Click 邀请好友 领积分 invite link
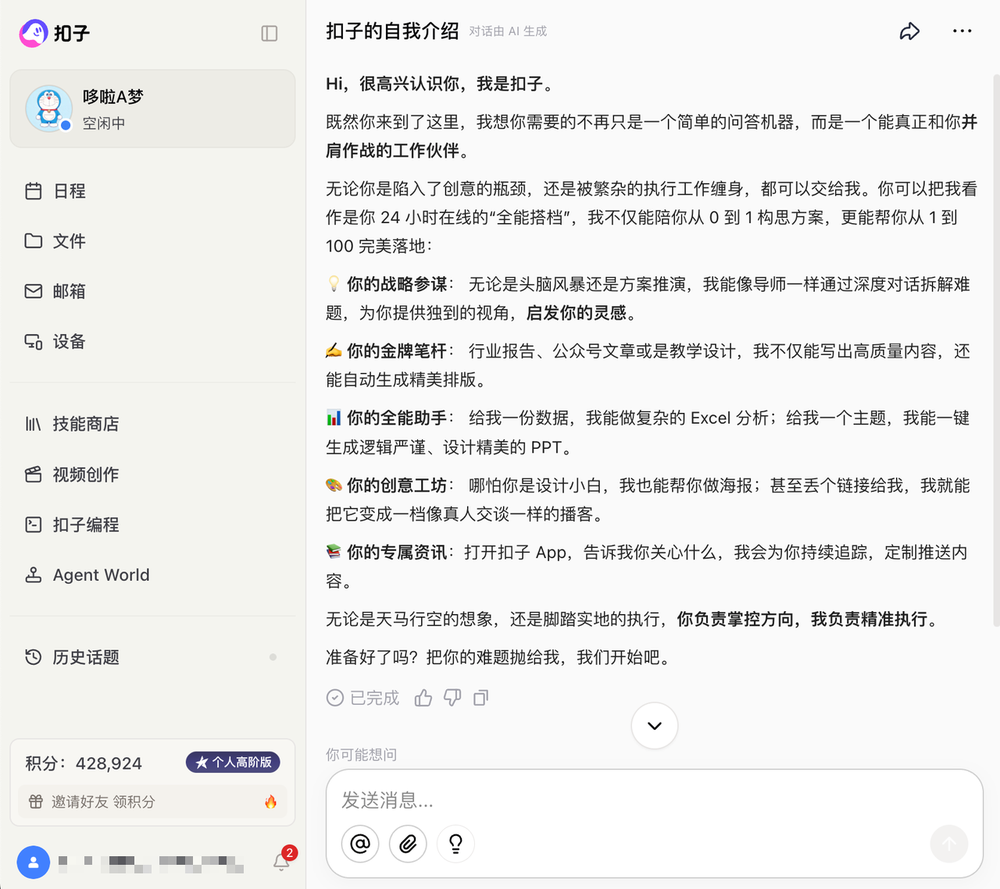The height and width of the screenshot is (889, 1000). tap(99, 802)
